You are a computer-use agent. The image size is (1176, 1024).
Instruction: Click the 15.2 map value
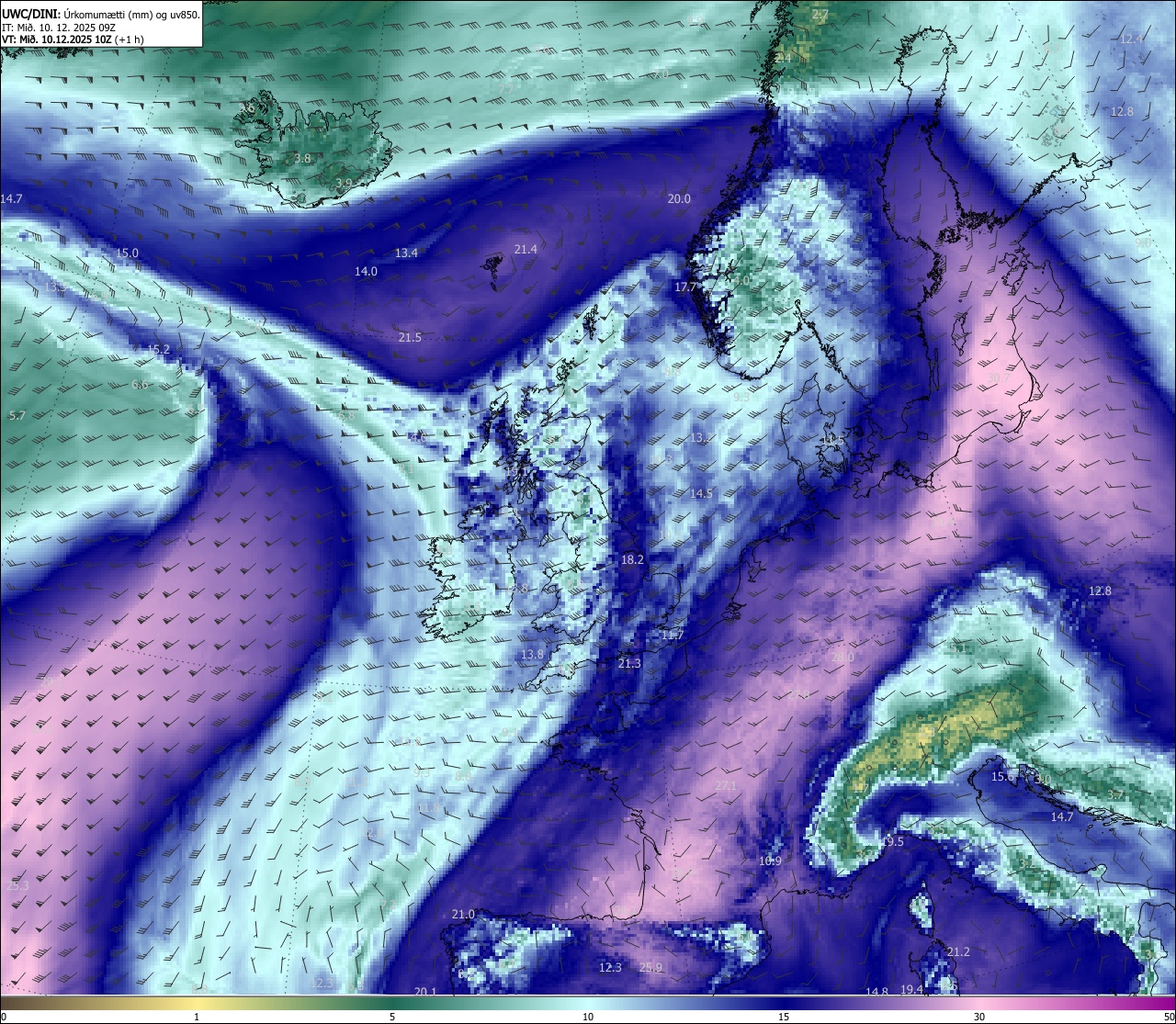pos(158,349)
